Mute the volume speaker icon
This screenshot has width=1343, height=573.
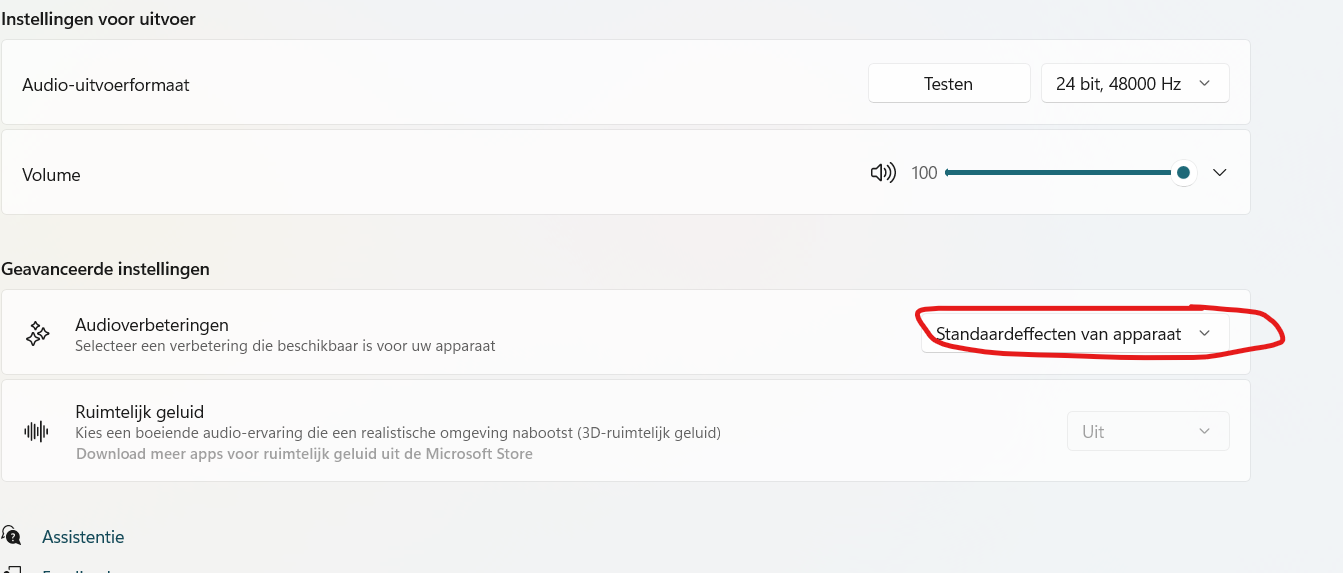882,173
